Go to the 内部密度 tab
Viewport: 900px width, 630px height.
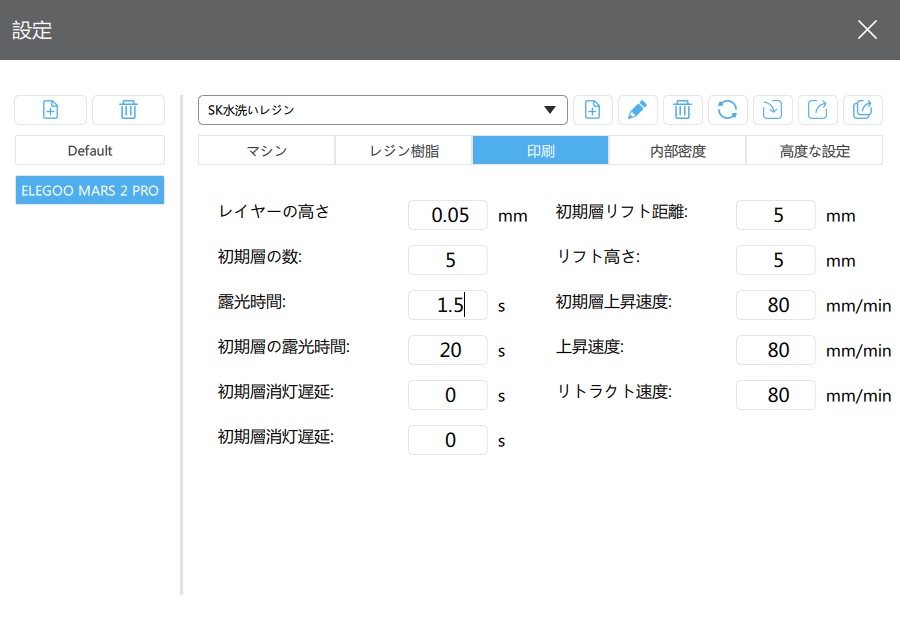(677, 150)
